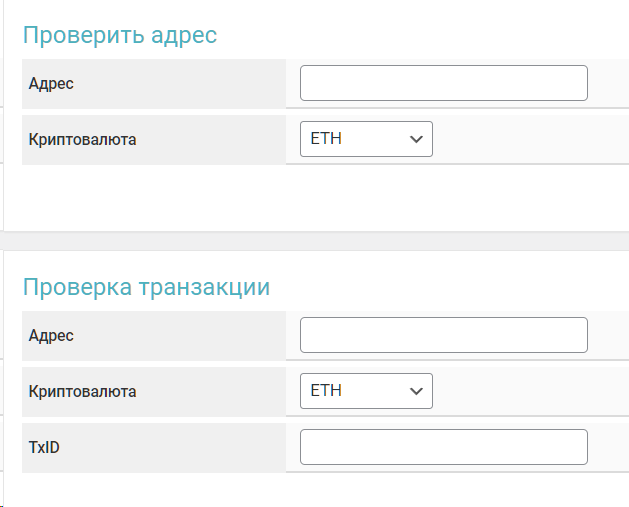Screen dimensions: 629x507
Task: Click the Адрес label in Проверить адрес section
Action: [52, 84]
